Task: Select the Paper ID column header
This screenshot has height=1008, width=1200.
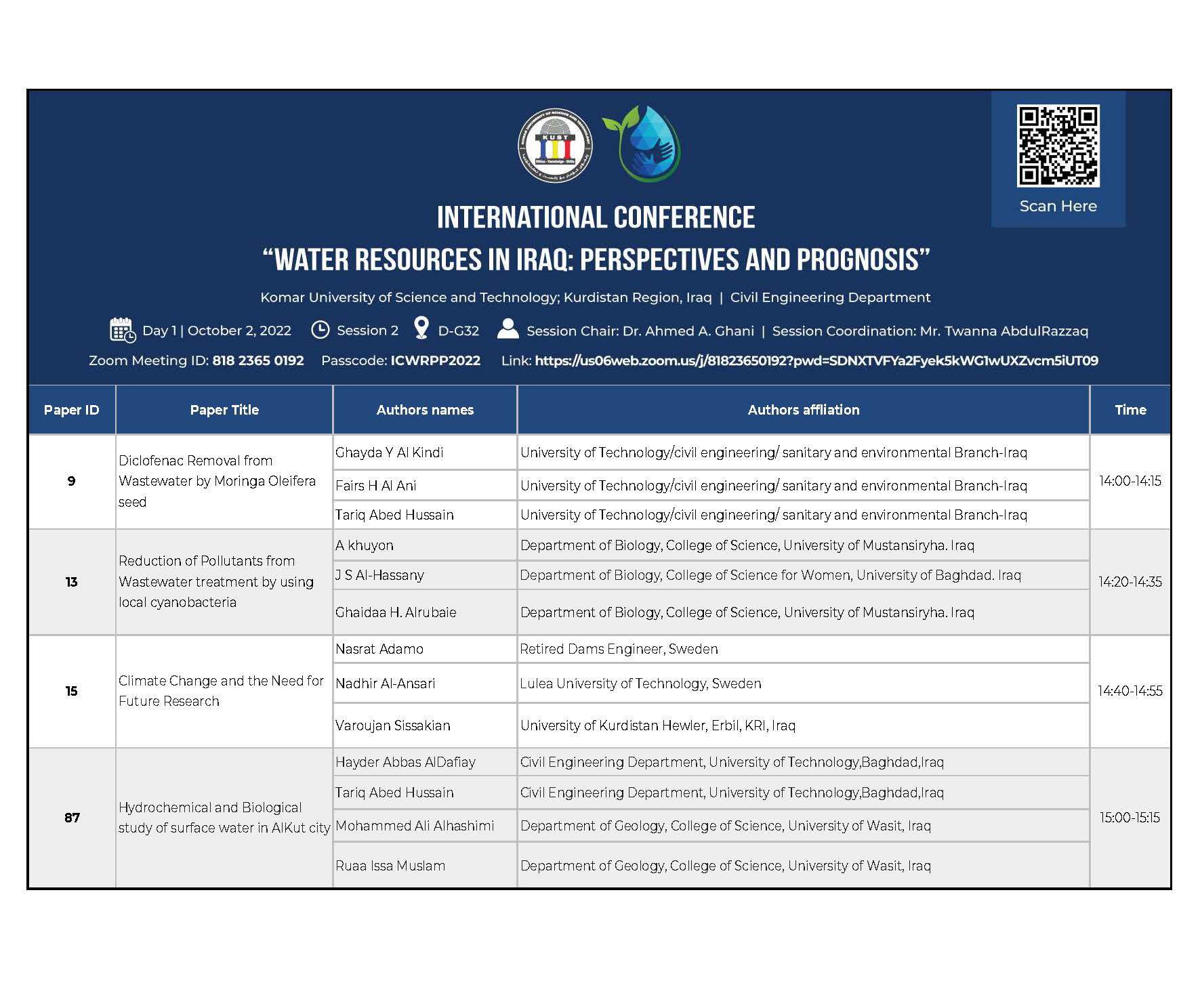Action: click(x=72, y=410)
